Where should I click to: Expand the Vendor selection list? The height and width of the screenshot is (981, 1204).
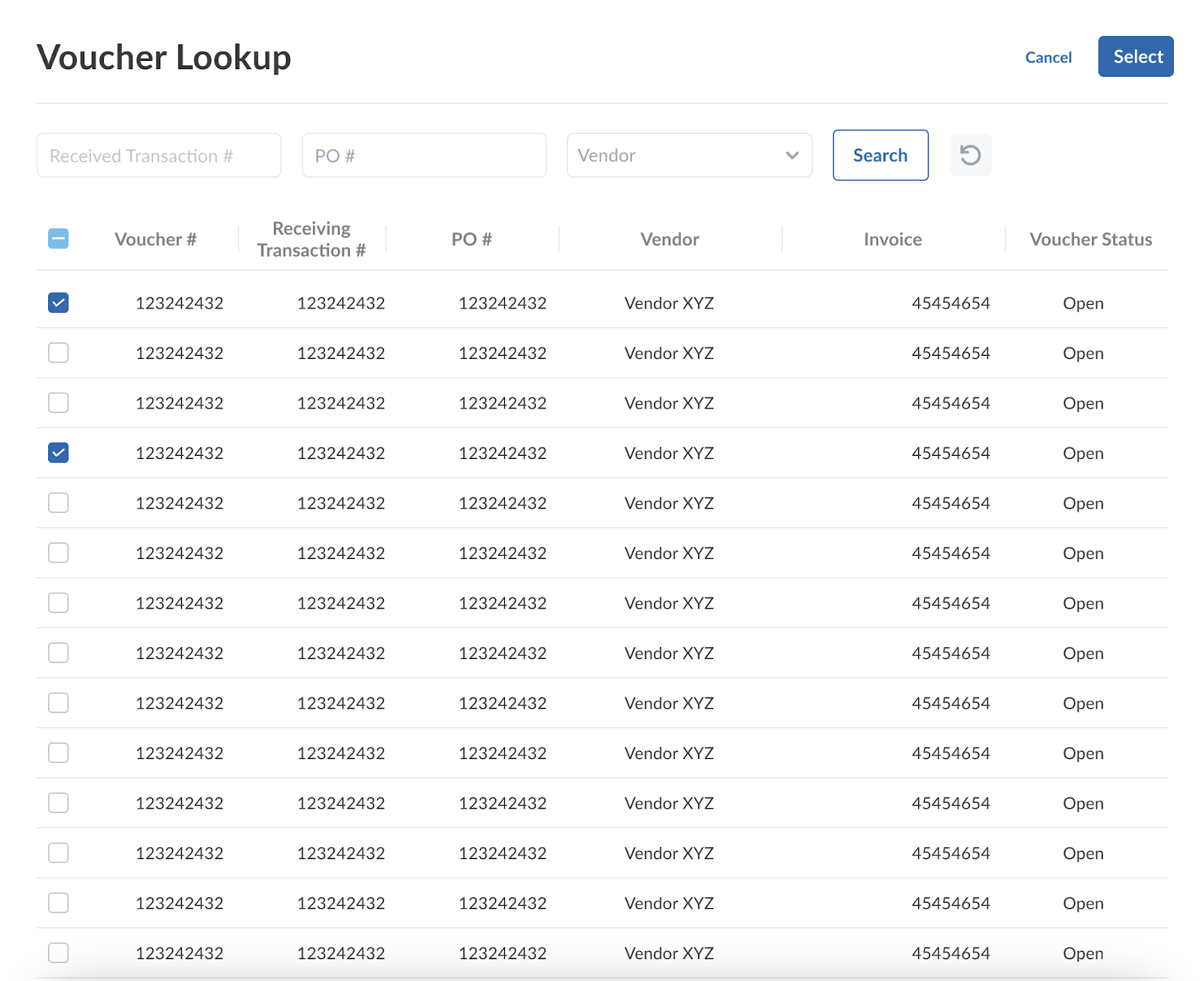tap(689, 155)
